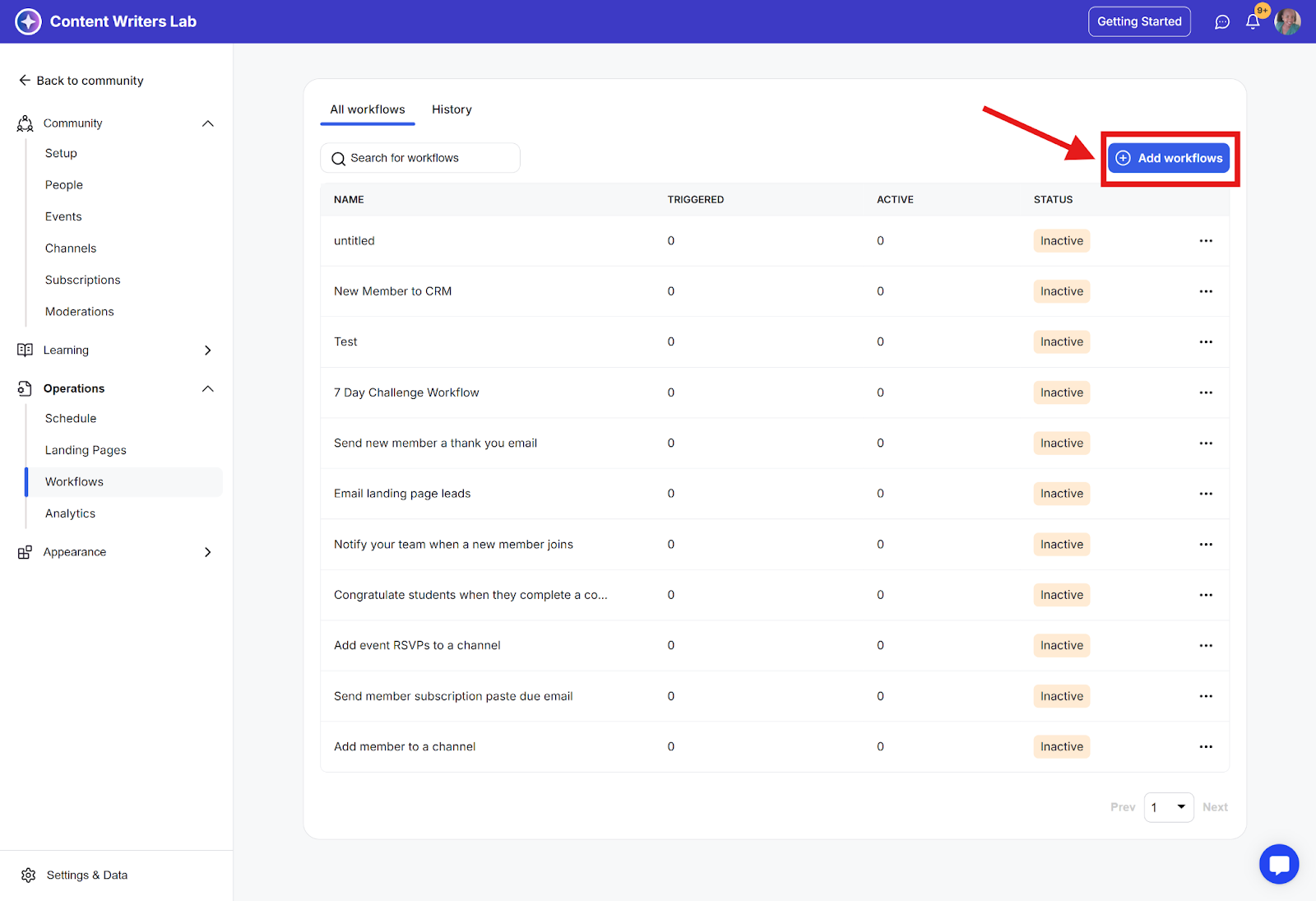The image size is (1316, 901).
Task: Expand the Learning section
Action: 208,351
